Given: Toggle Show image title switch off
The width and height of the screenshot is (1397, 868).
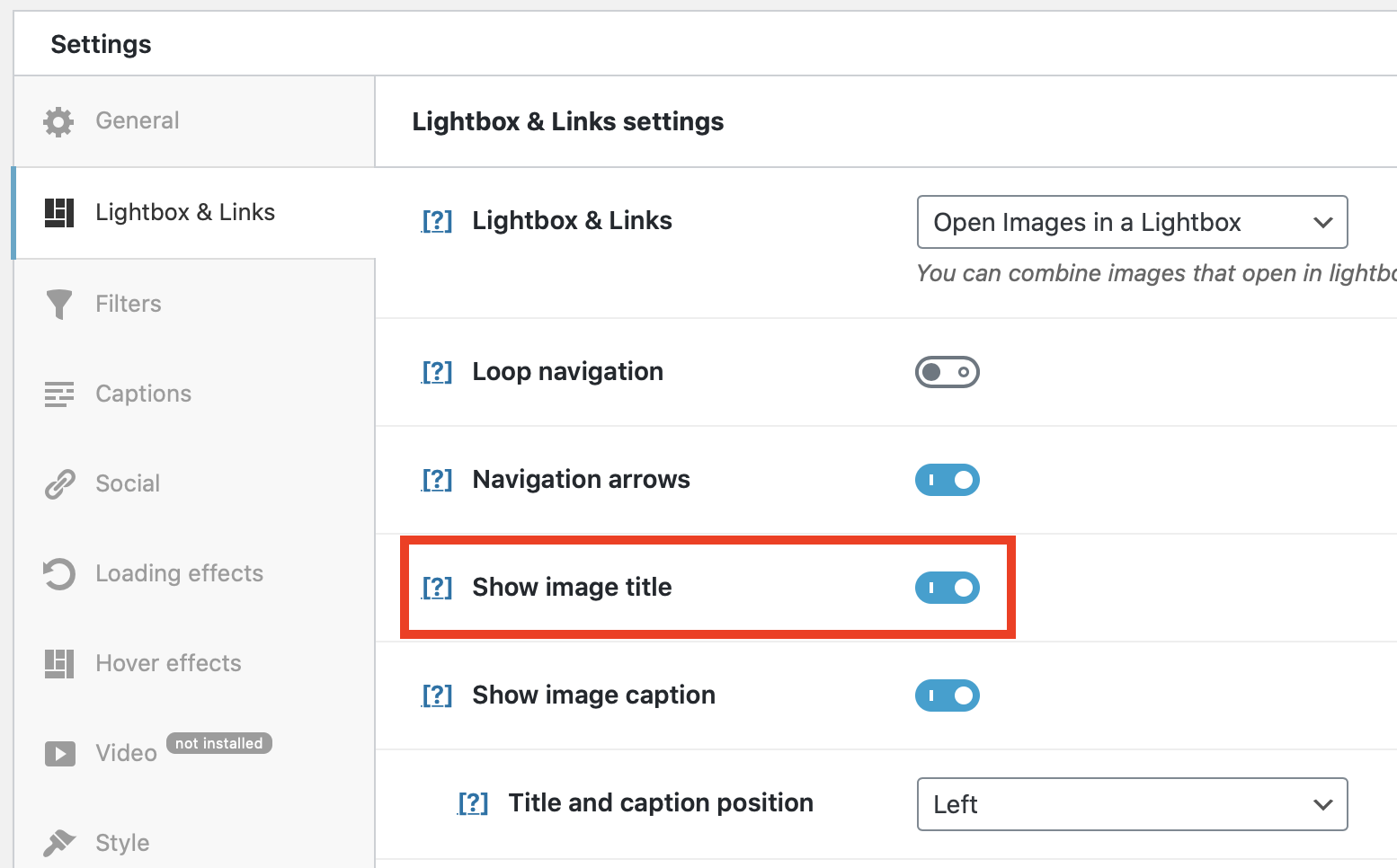Looking at the screenshot, I should click(x=948, y=588).
